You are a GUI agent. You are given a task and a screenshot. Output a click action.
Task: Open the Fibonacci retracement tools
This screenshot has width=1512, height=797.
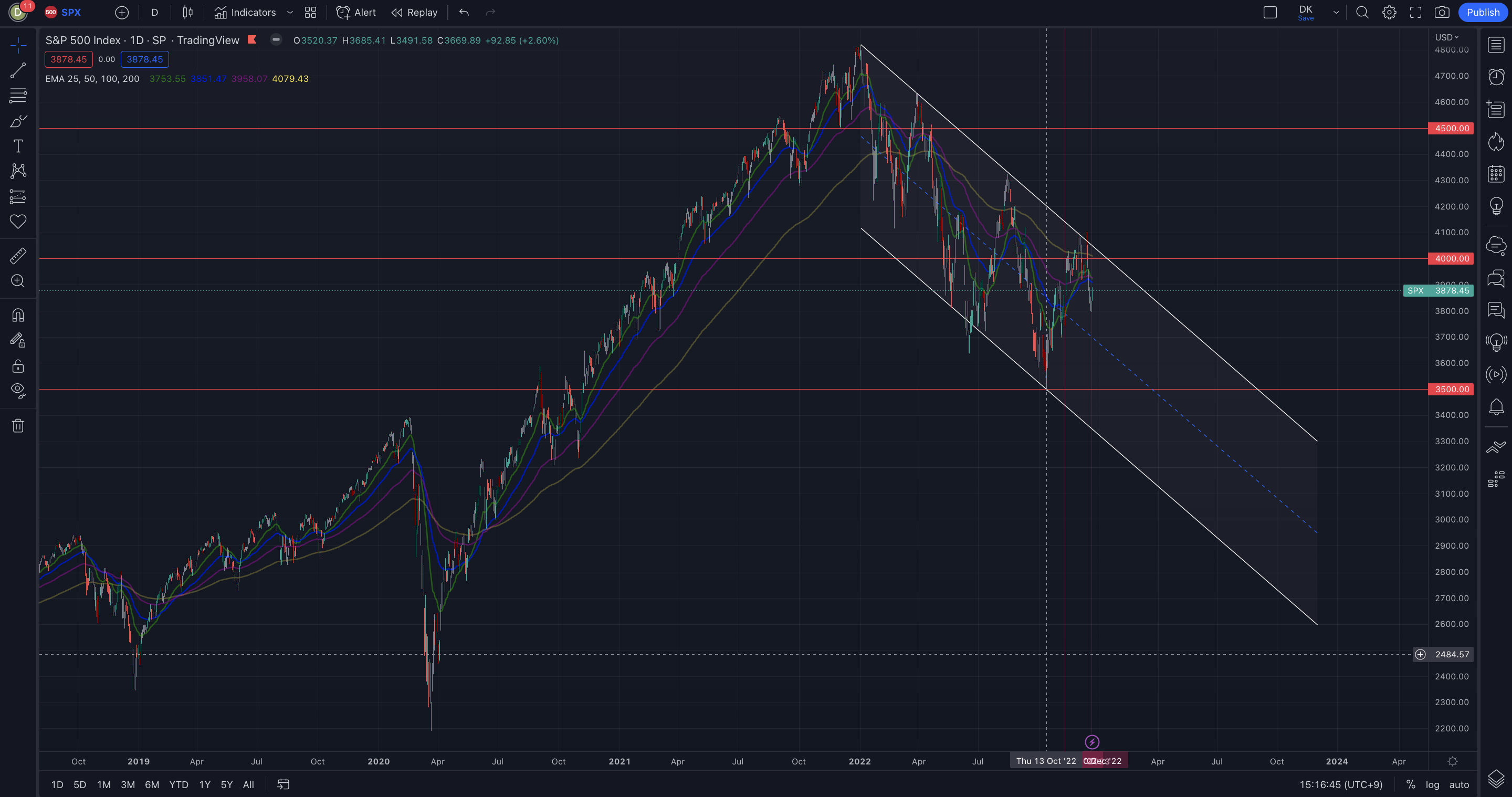point(18,95)
